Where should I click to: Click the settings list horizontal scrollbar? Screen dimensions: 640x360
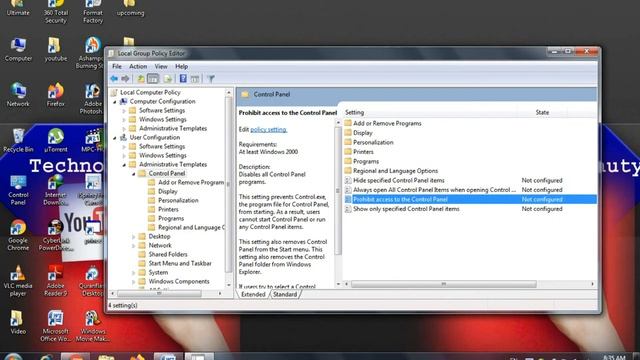tap(444, 284)
